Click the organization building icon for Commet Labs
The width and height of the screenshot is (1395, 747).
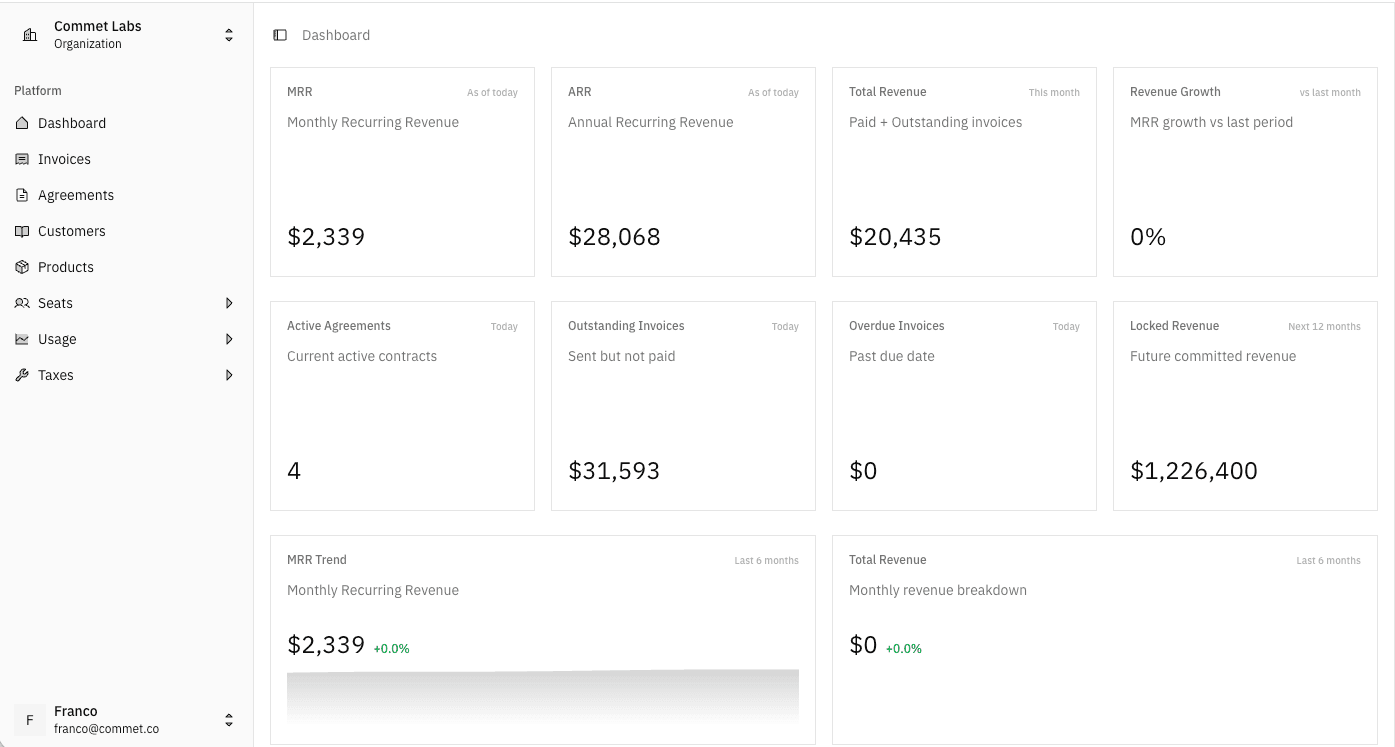pos(28,33)
